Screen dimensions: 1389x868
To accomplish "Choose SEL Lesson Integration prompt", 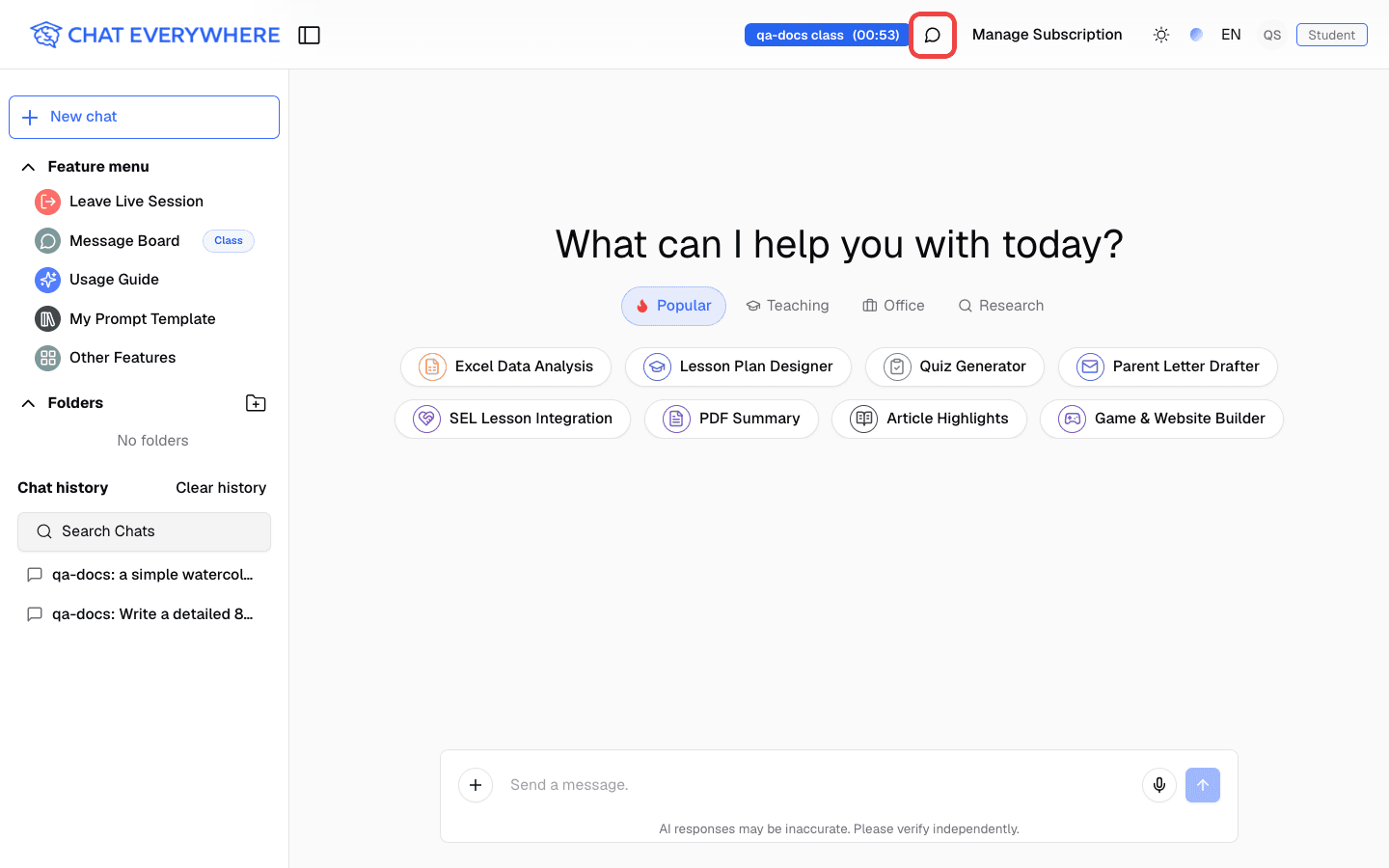I will tap(512, 419).
